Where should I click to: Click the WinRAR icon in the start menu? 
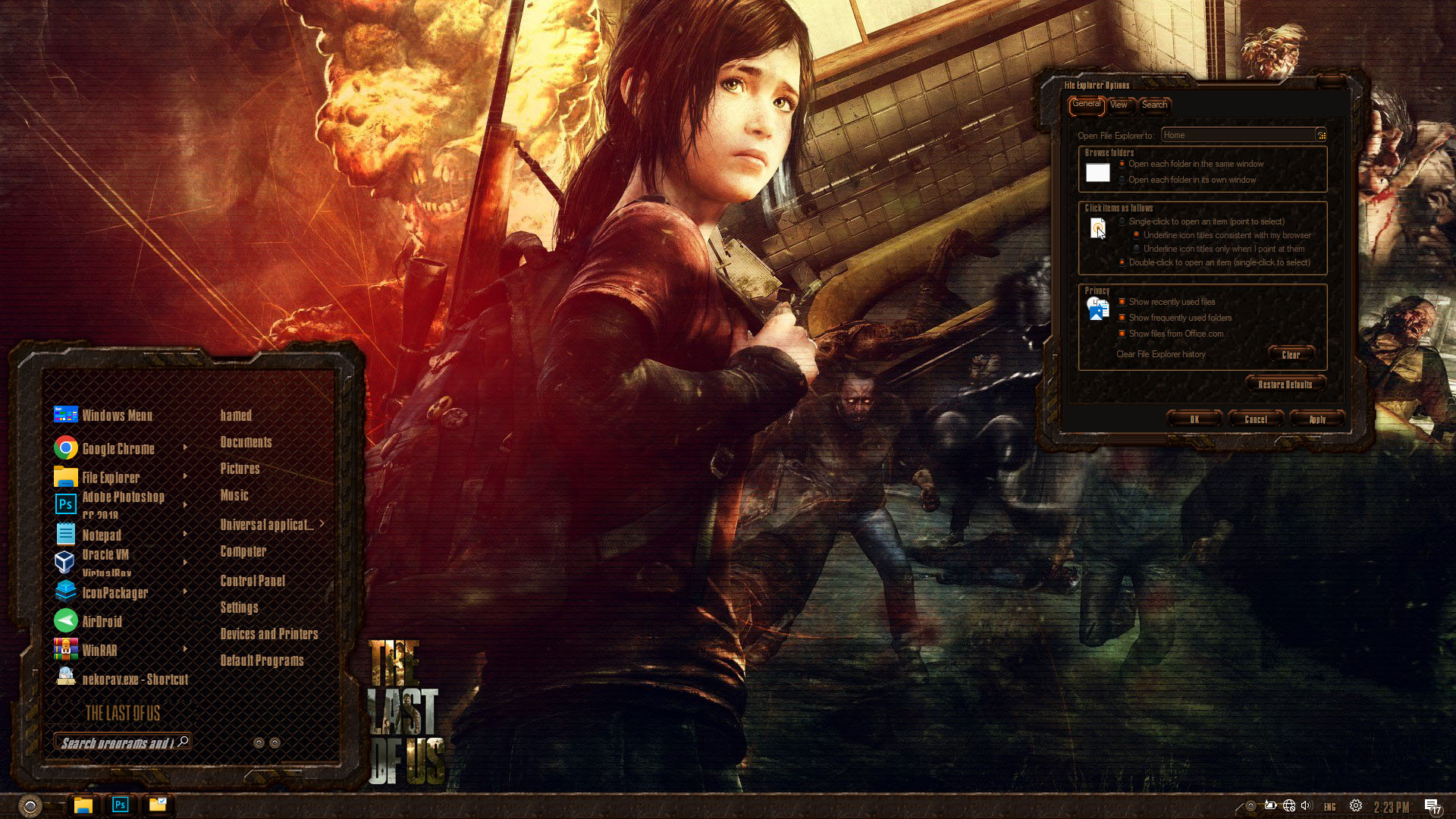[x=66, y=650]
